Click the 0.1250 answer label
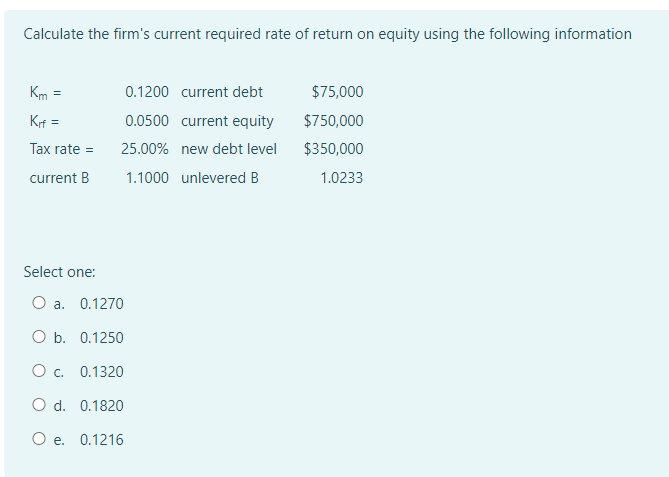 pos(102,338)
